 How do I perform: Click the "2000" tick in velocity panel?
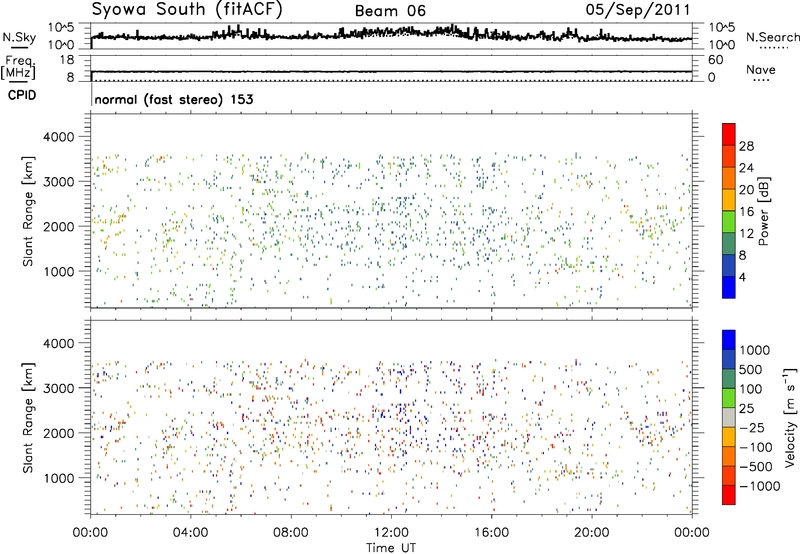coord(59,433)
